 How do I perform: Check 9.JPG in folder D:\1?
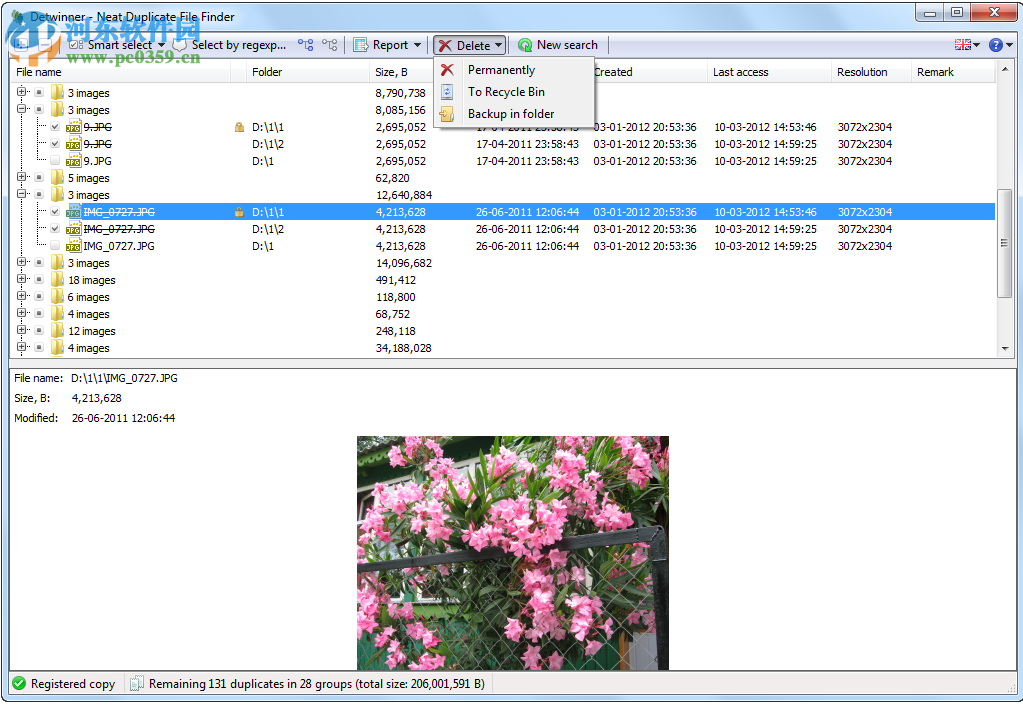[x=55, y=161]
